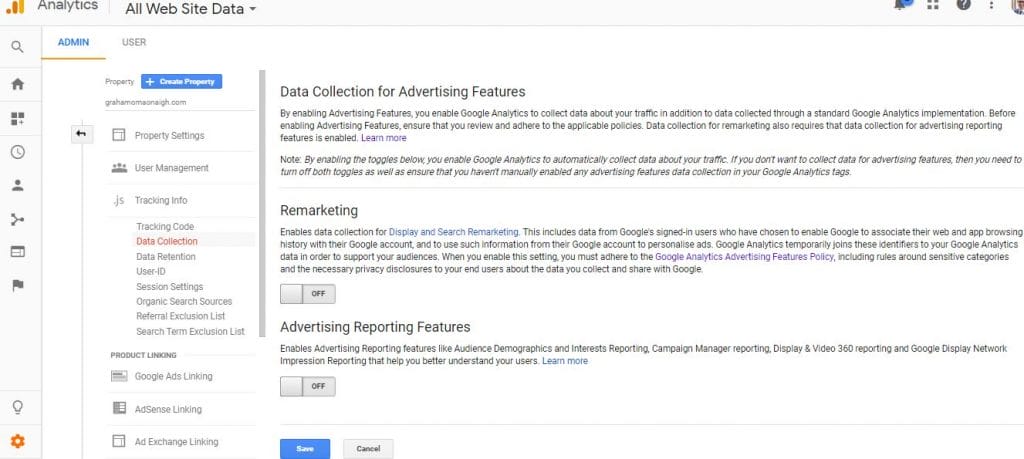Select Tracking Code menu item
The image size is (1024, 459).
(165, 227)
